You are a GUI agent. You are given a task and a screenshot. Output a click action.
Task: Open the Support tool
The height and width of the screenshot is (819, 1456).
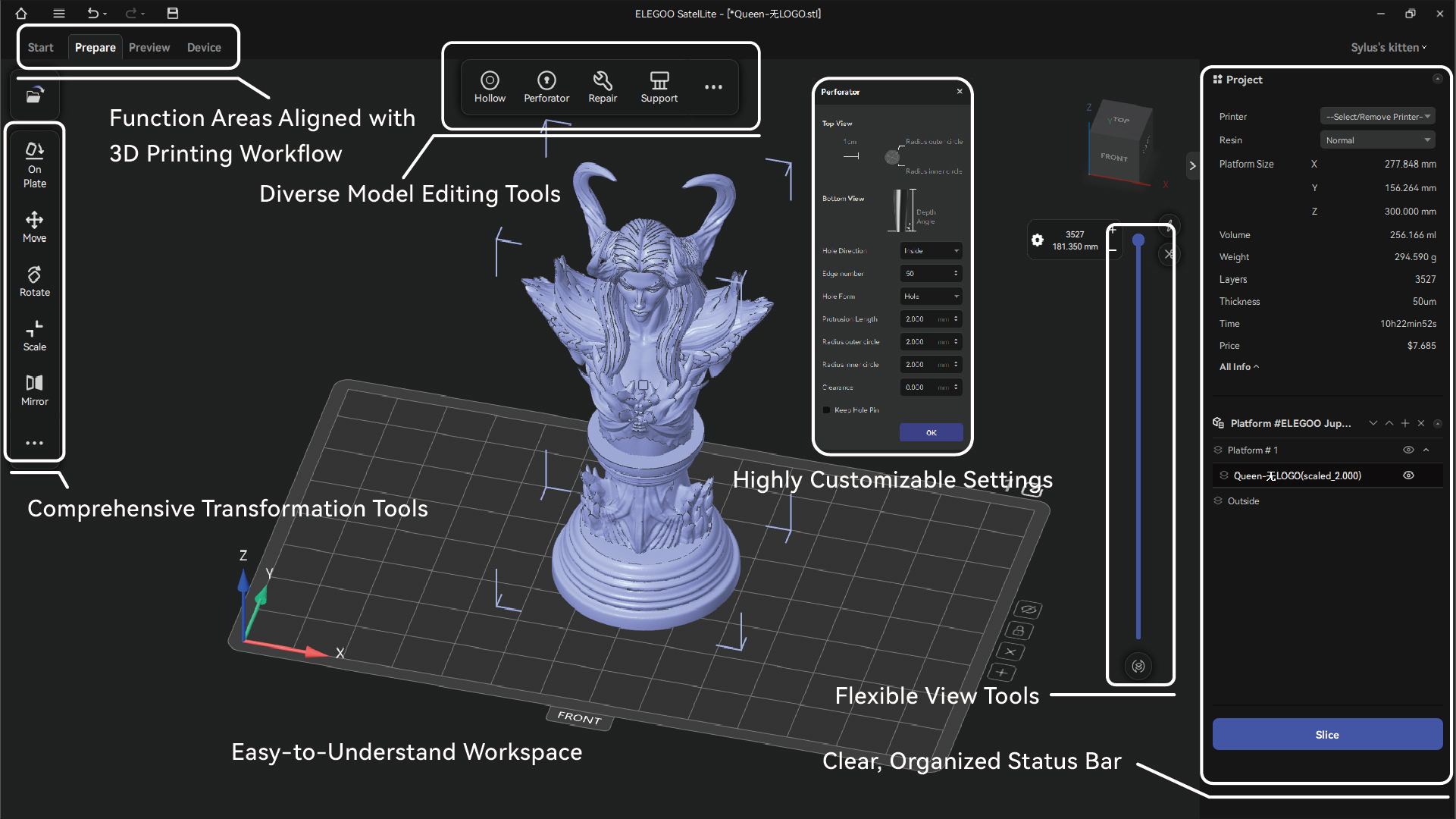tap(659, 87)
